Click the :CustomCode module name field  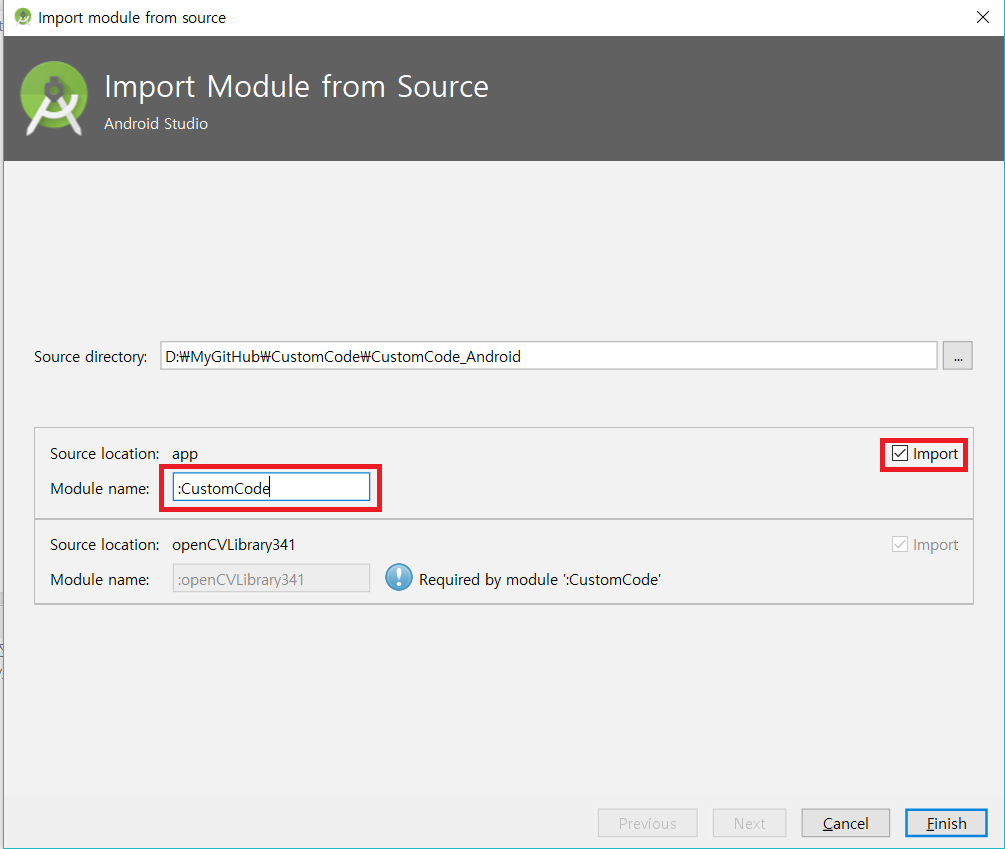click(271, 488)
